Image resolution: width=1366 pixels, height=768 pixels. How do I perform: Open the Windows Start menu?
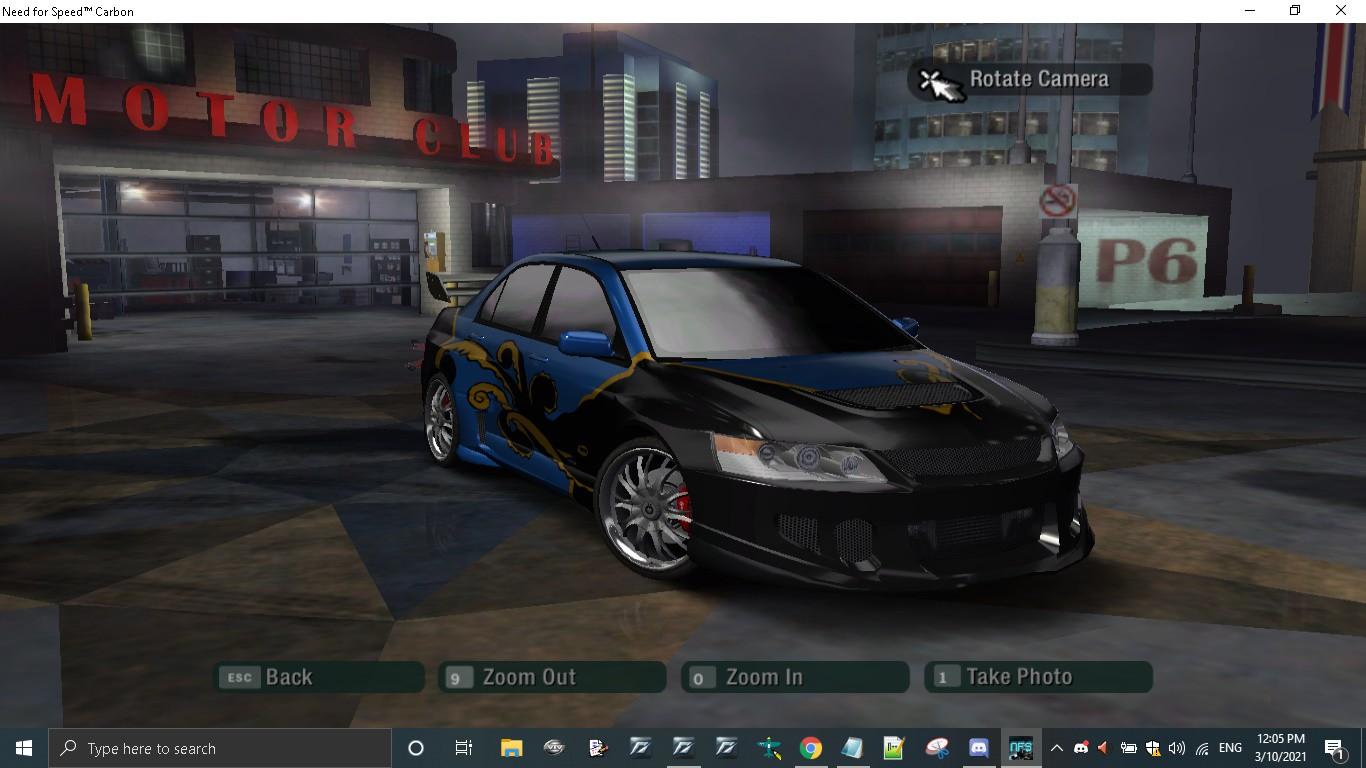pos(24,748)
